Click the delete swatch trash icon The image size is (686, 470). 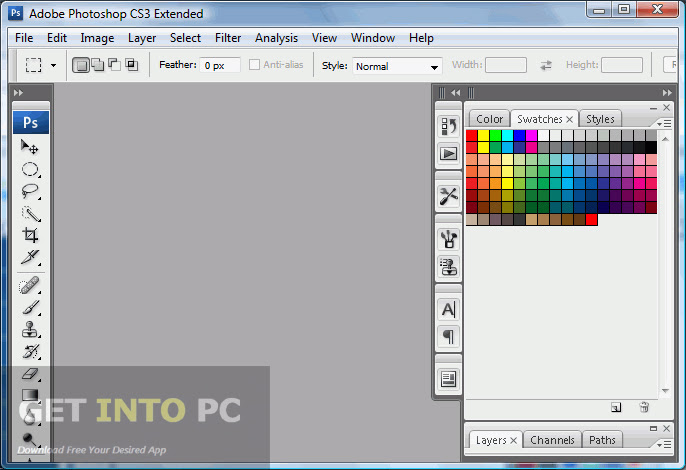point(644,407)
